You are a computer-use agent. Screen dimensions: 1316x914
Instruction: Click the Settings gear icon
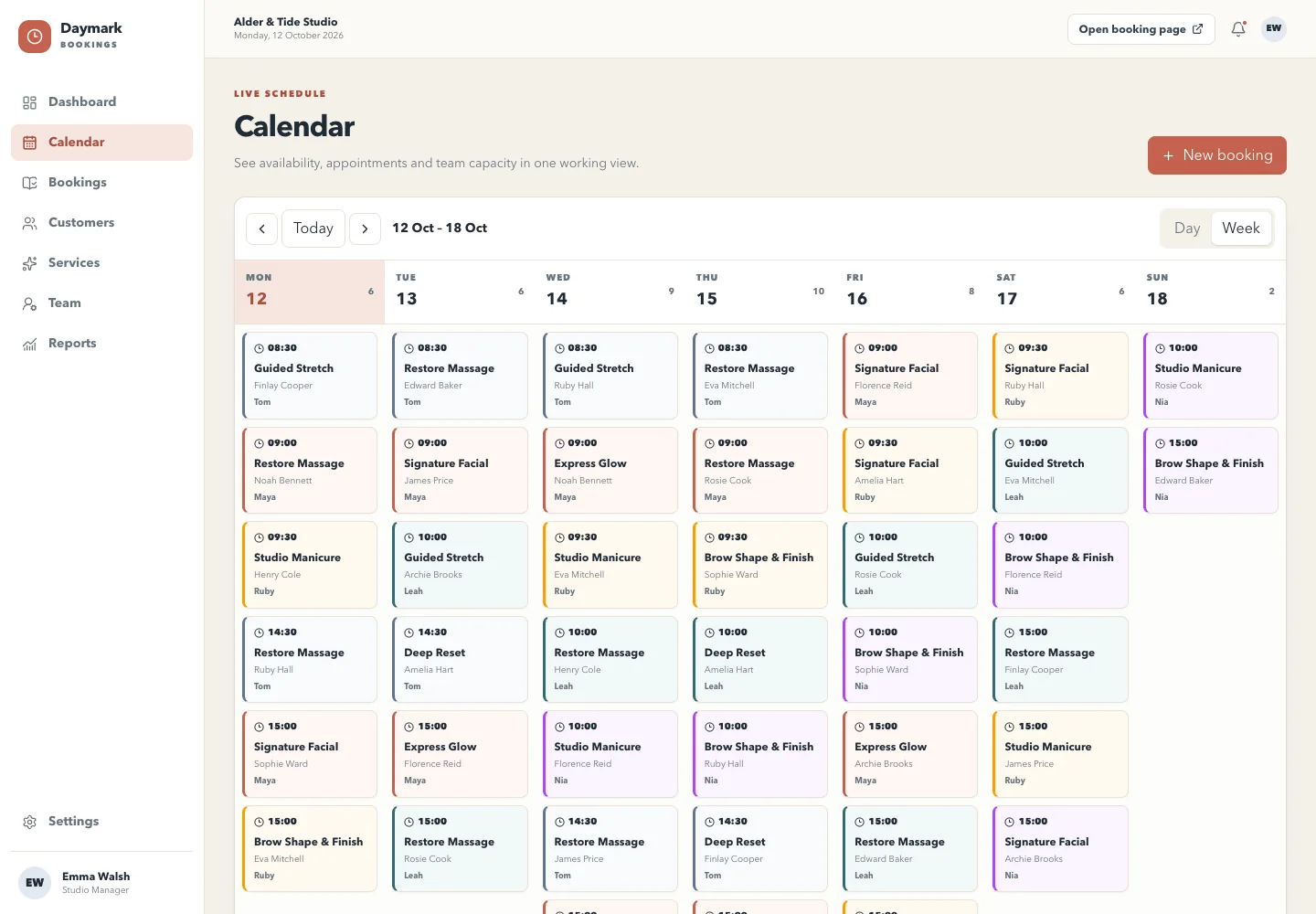pos(30,822)
